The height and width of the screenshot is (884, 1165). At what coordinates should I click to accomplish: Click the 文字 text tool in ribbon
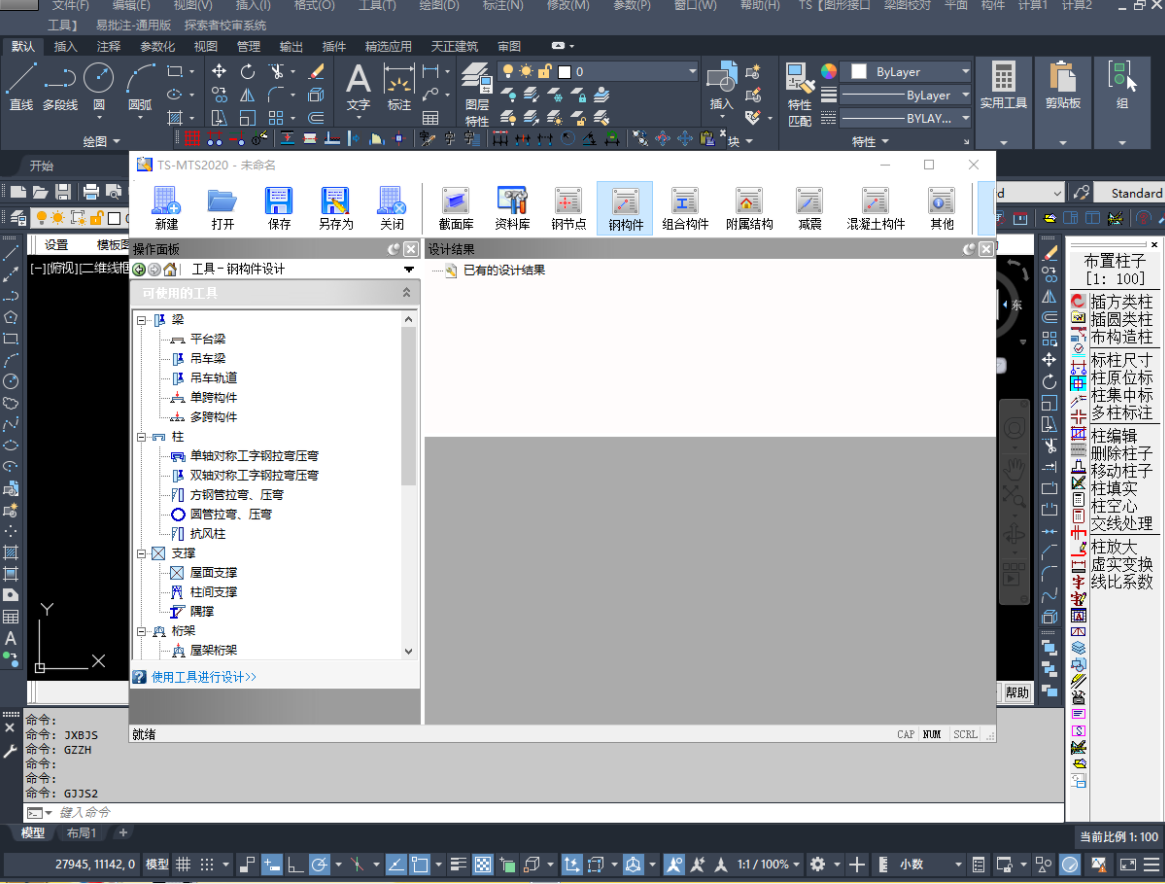point(358,87)
